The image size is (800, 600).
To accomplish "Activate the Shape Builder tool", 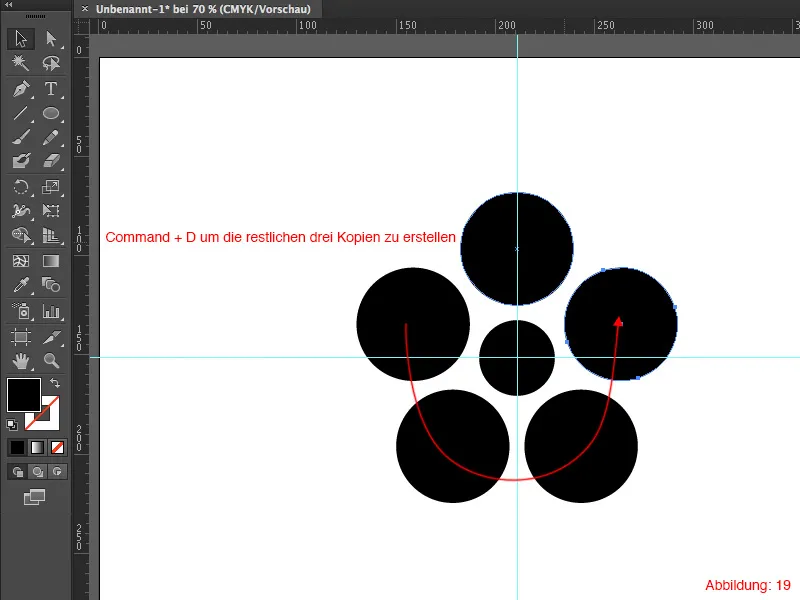I will (21, 235).
